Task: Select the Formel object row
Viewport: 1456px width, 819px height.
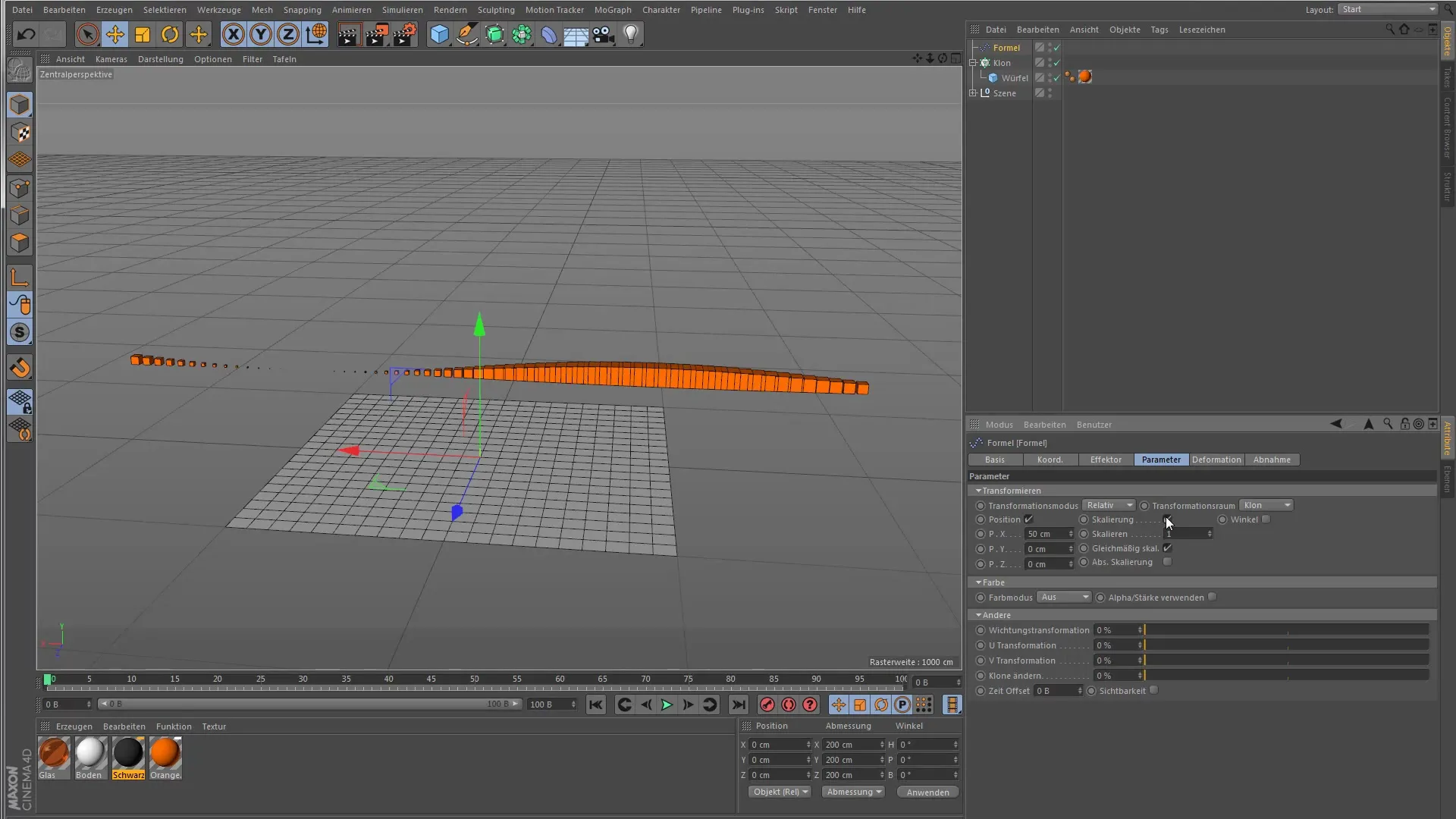Action: pyautogui.click(x=1006, y=48)
